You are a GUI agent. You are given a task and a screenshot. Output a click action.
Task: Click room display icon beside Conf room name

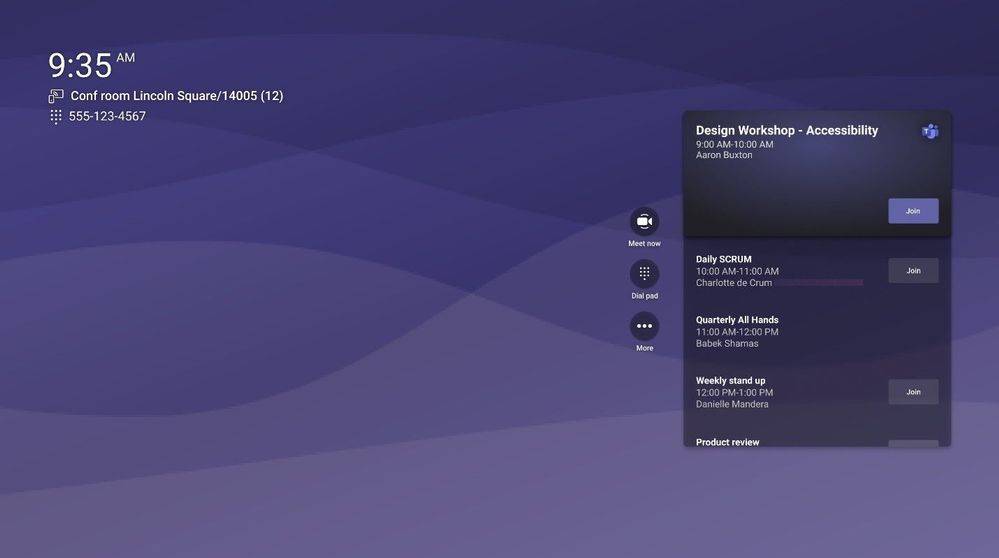tap(56, 96)
